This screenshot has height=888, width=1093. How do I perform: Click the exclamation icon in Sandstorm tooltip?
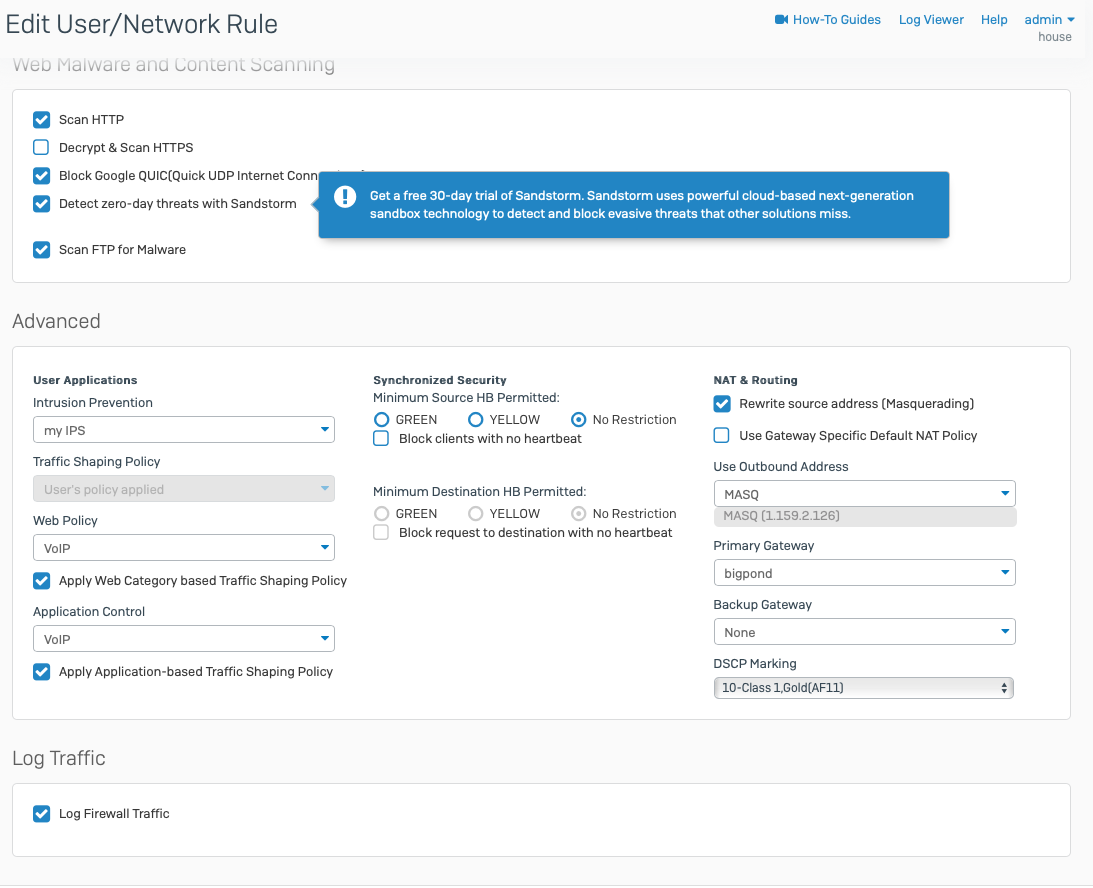pos(345,196)
